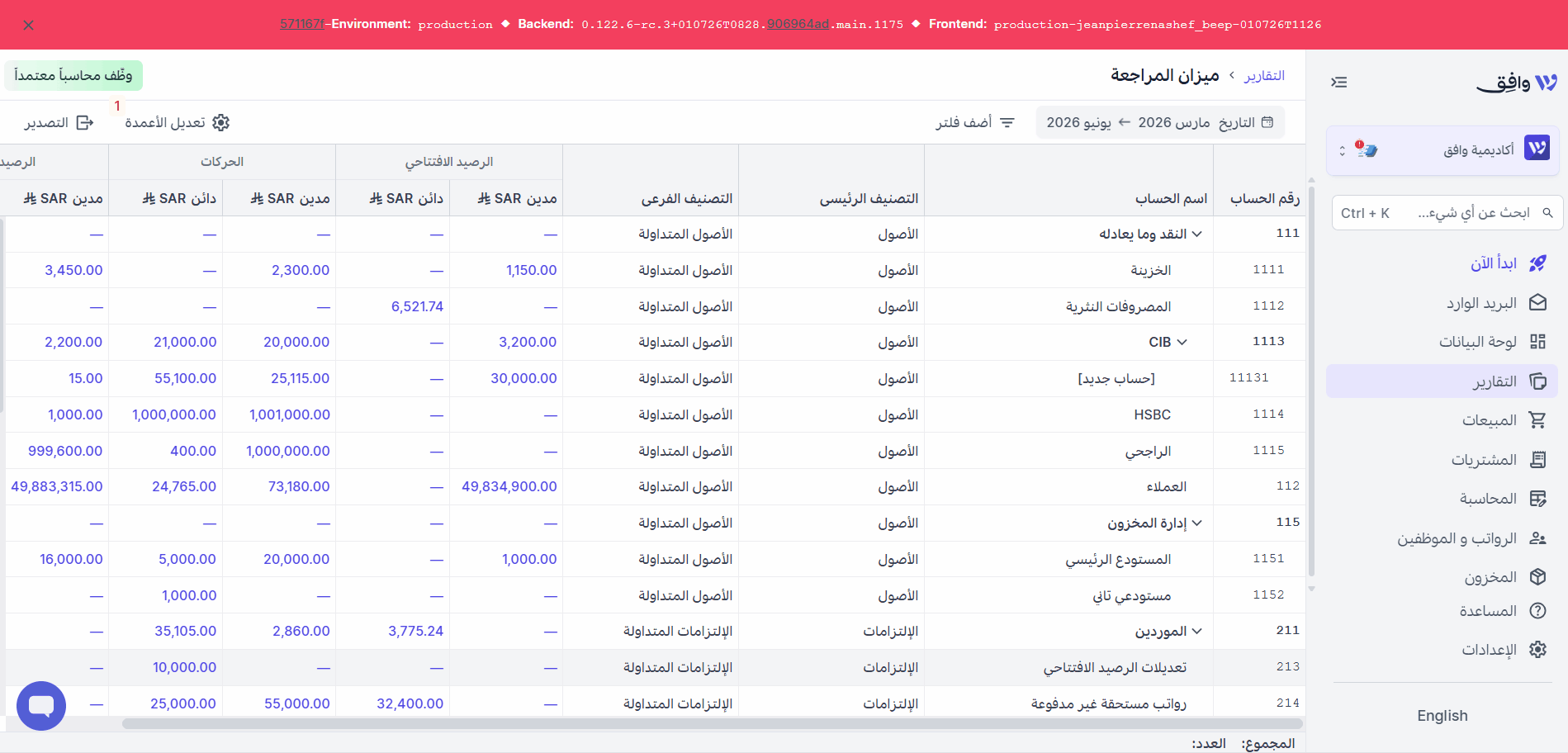1568x753 pixels.
Task: Click the gear icon for الإعدادات
Action: pyautogui.click(x=1537, y=650)
